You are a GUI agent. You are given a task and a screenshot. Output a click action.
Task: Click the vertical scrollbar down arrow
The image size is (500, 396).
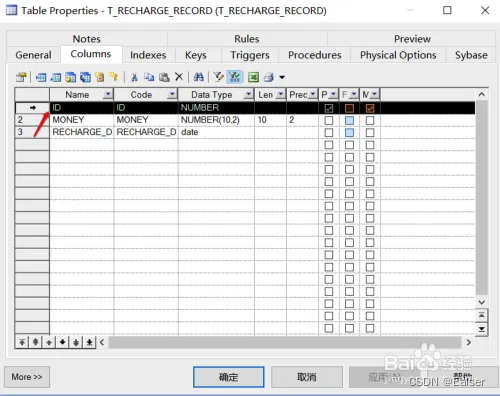[x=482, y=302]
